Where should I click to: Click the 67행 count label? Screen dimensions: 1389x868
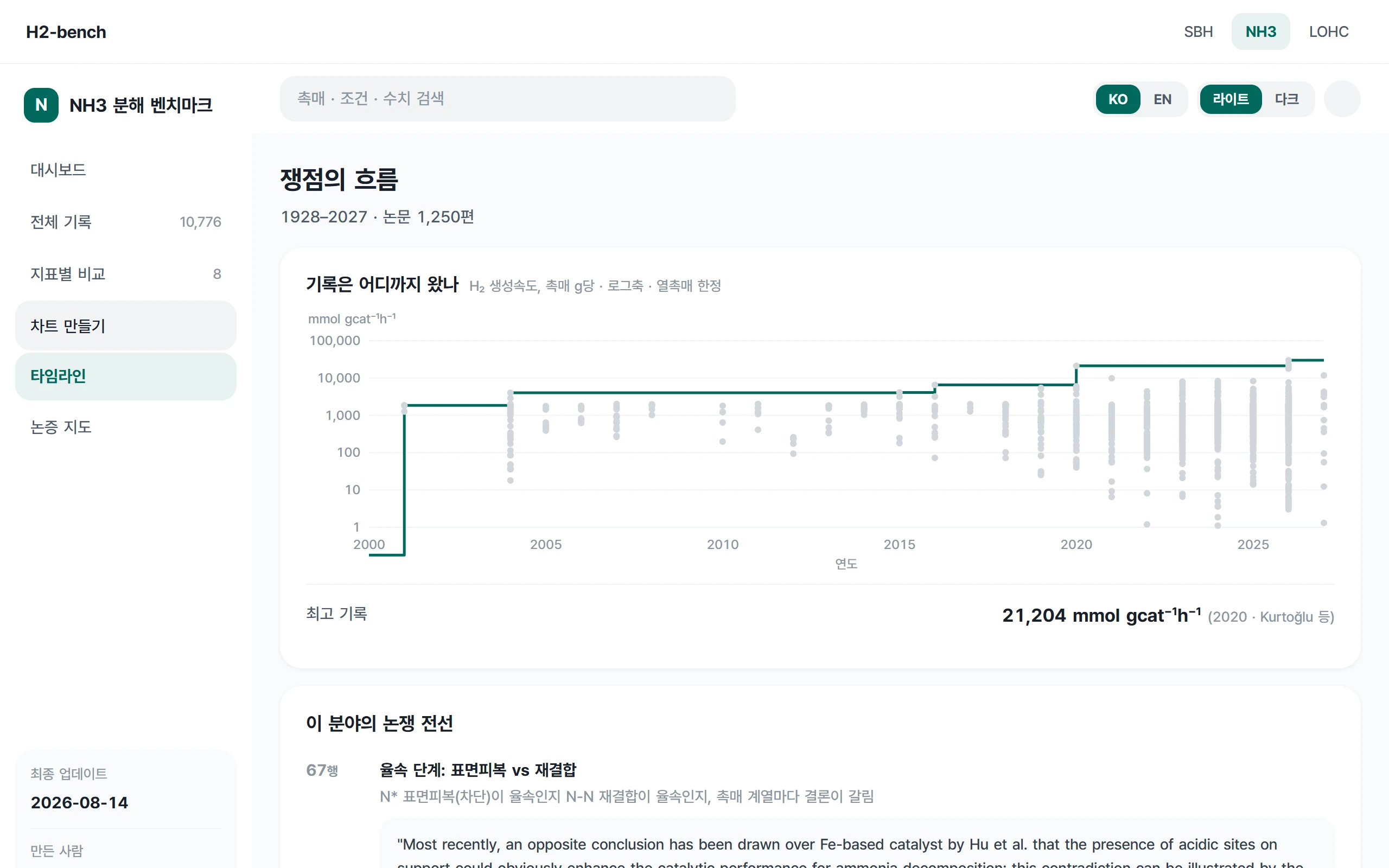[x=322, y=770]
